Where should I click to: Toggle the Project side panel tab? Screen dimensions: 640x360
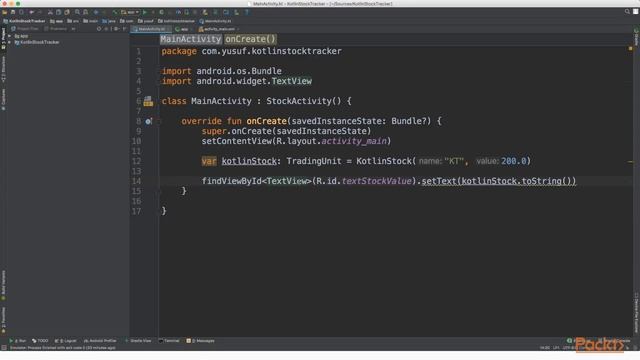(3, 38)
